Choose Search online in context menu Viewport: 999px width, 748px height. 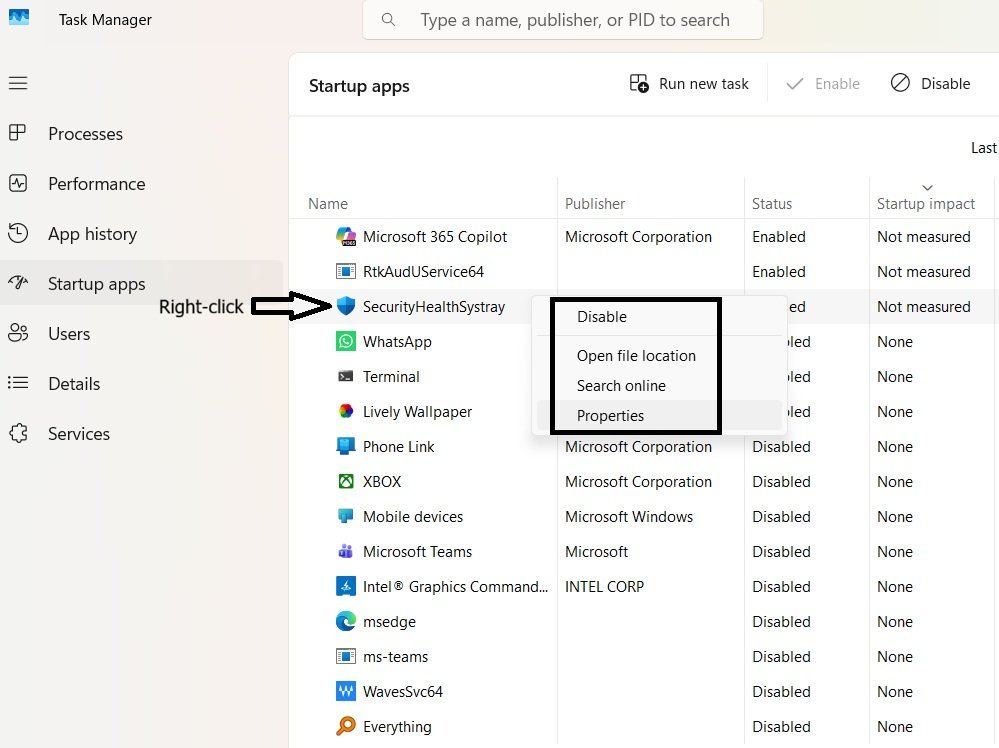(659, 385)
